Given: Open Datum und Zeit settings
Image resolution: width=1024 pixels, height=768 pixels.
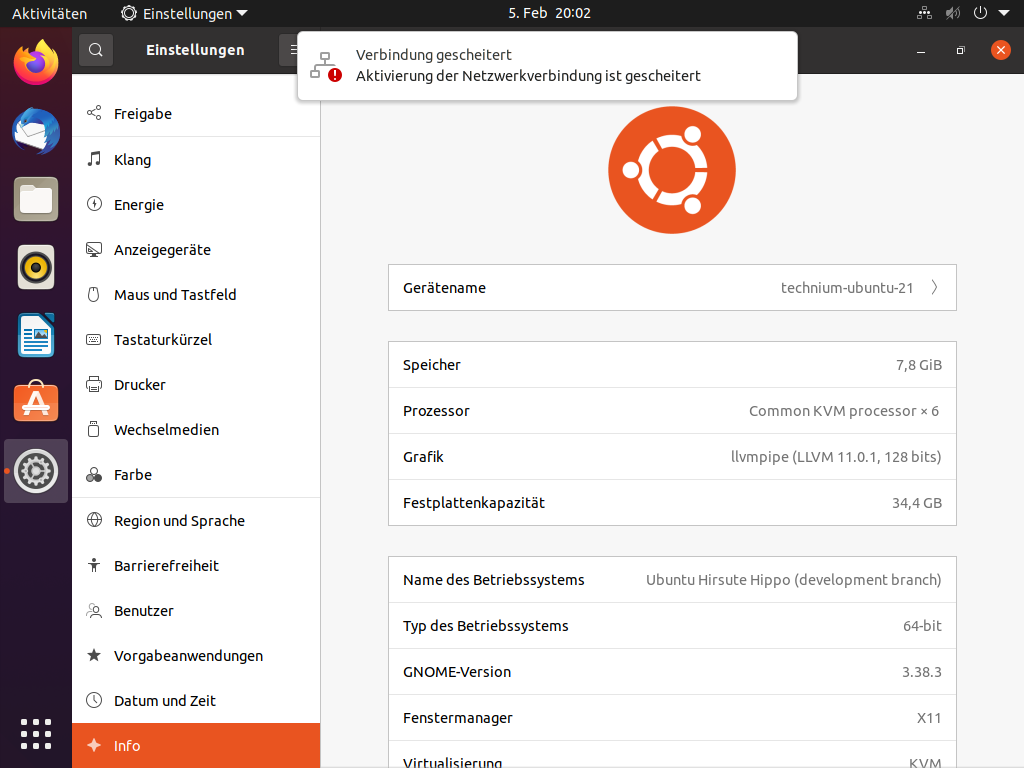Looking at the screenshot, I should tap(196, 701).
